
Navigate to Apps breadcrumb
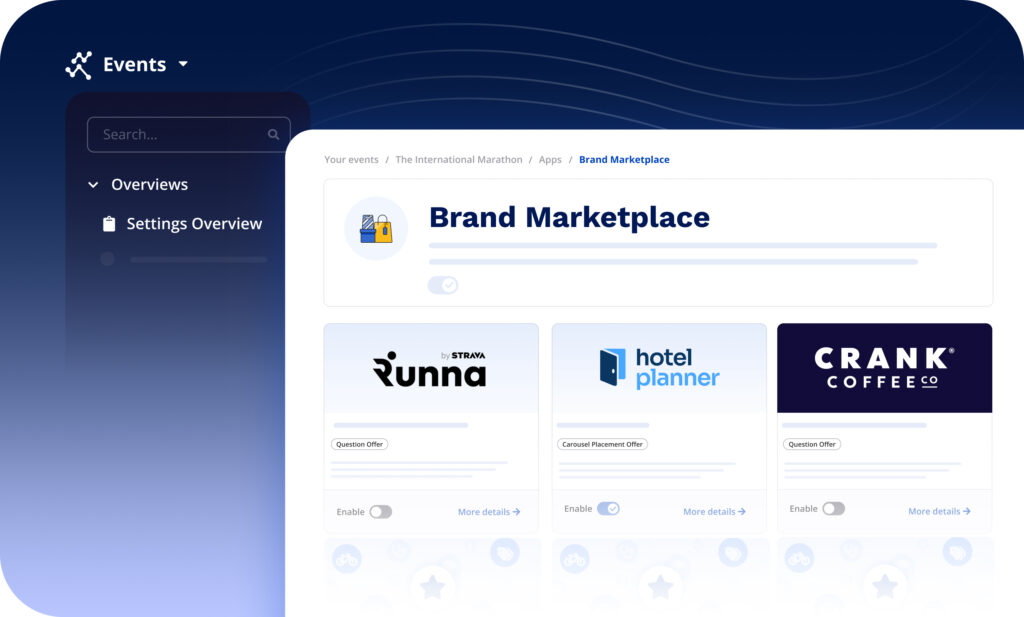(550, 160)
